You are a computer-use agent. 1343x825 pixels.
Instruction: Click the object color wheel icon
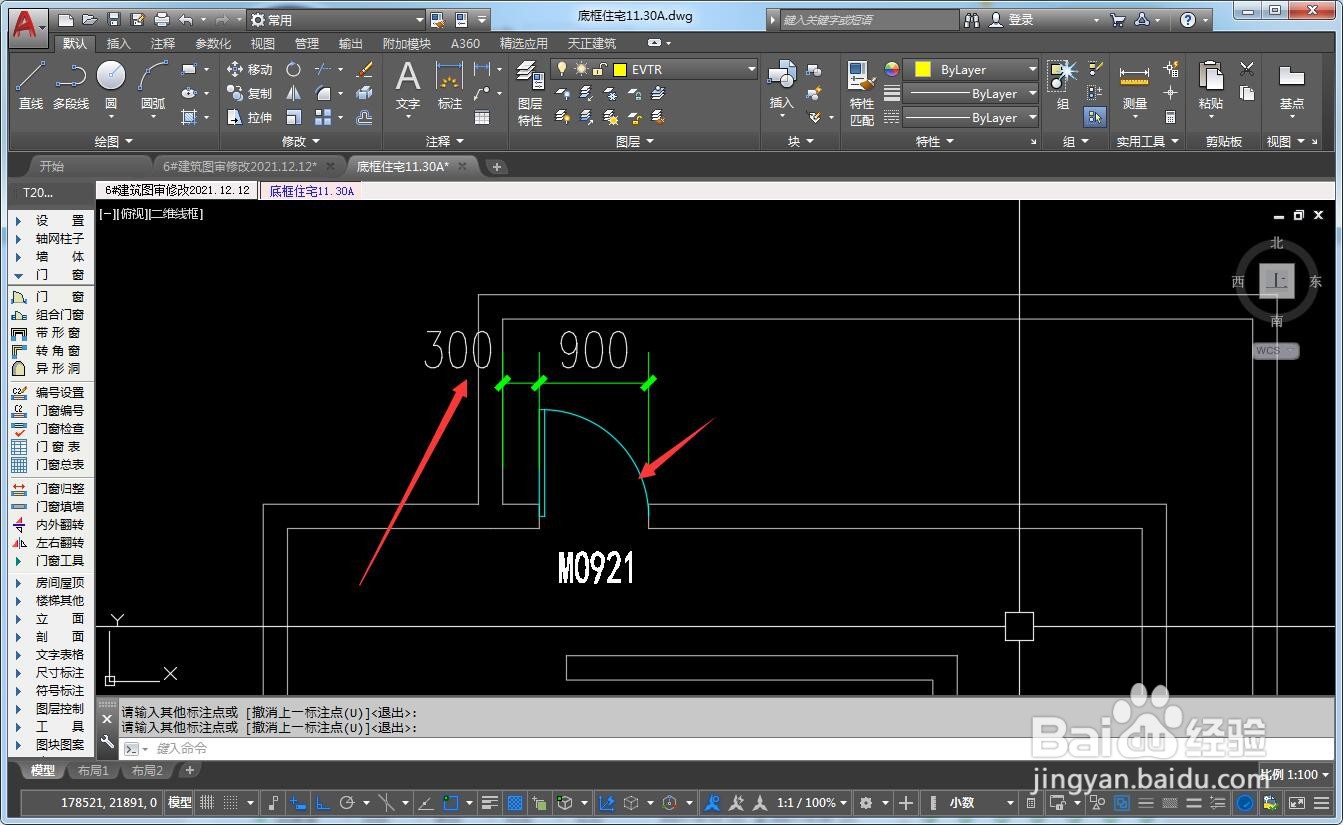pos(892,69)
